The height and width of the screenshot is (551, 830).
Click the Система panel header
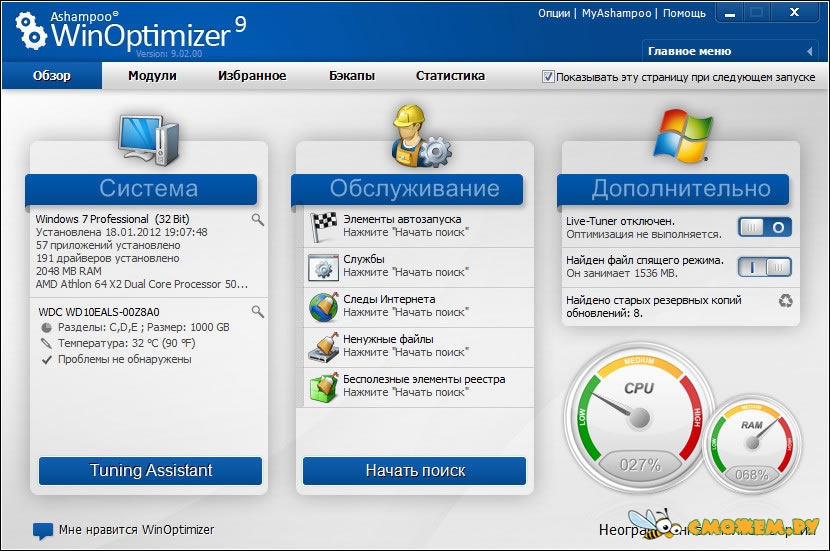pos(141,188)
